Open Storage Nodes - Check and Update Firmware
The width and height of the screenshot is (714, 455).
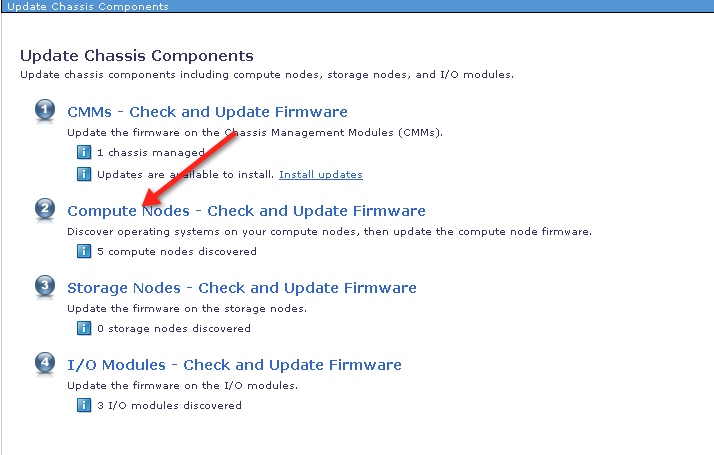[242, 288]
